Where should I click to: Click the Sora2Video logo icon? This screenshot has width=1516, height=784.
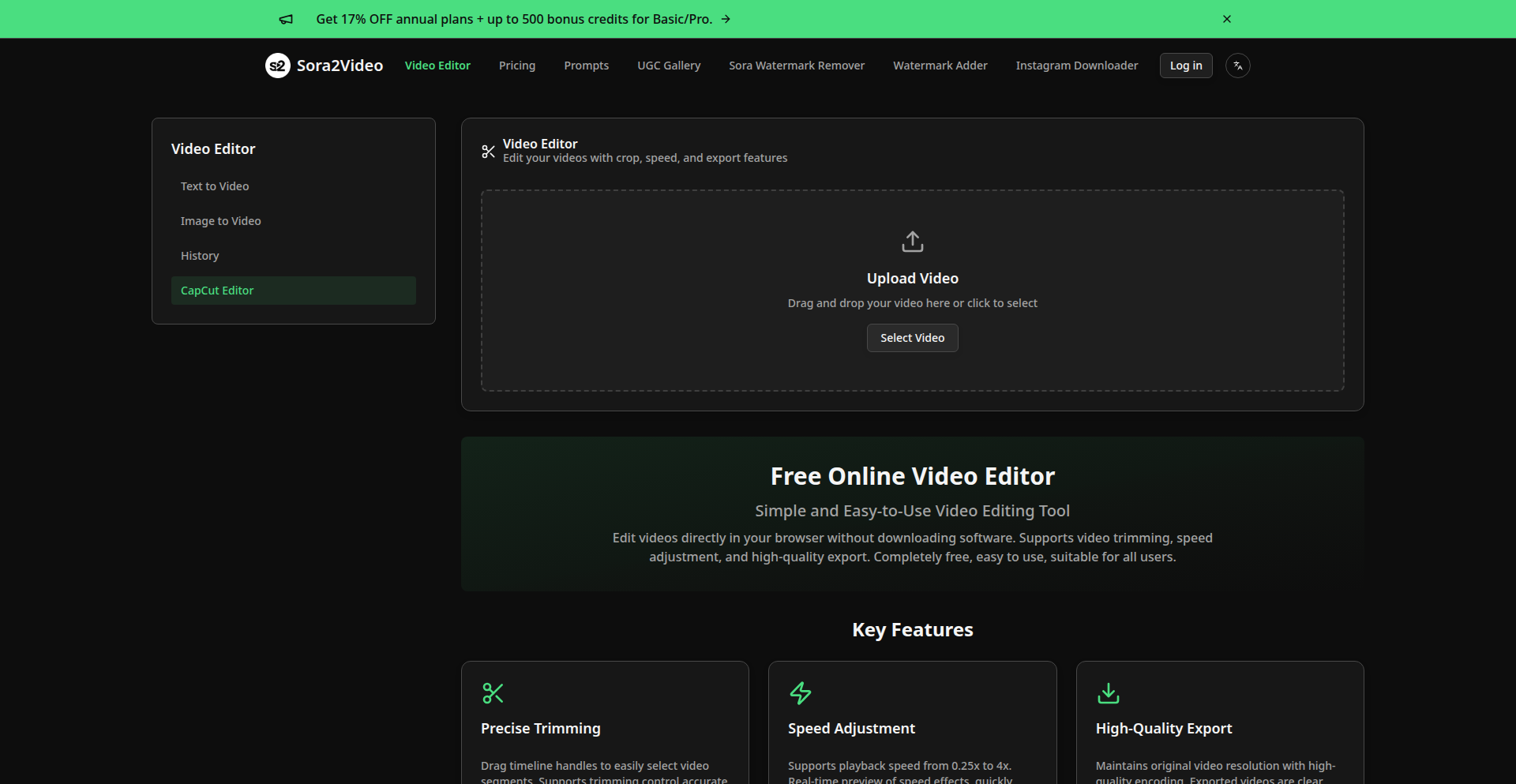[x=277, y=66]
